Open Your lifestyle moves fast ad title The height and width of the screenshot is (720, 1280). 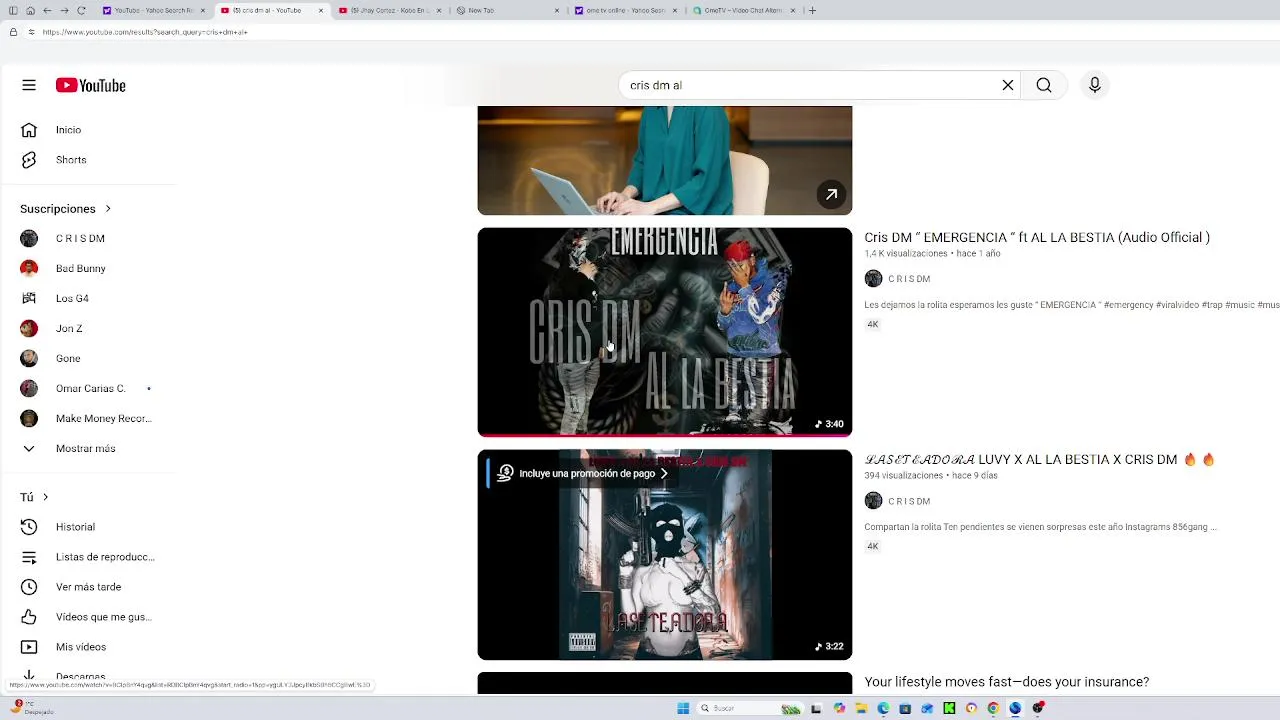point(1007,682)
